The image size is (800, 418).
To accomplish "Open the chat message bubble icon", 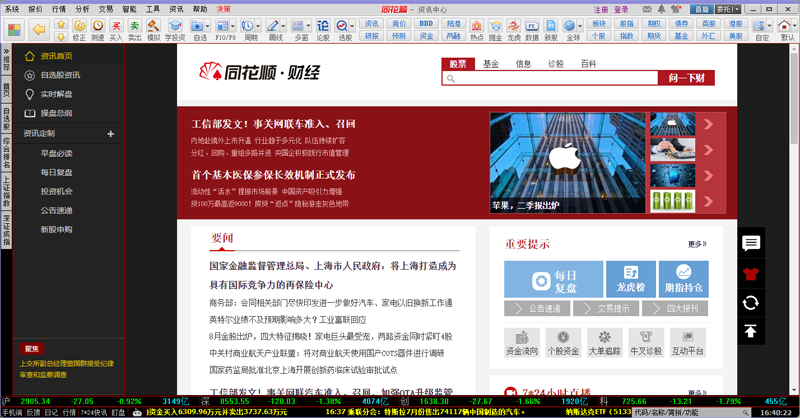I will tap(751, 244).
